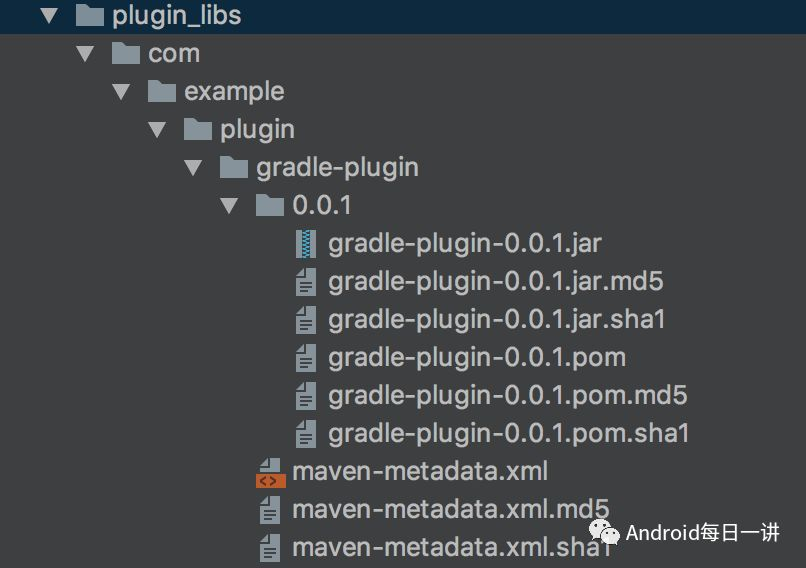This screenshot has height=568, width=806.
Task: Click the gradle-plugin folder icon
Action: [x=234, y=168]
